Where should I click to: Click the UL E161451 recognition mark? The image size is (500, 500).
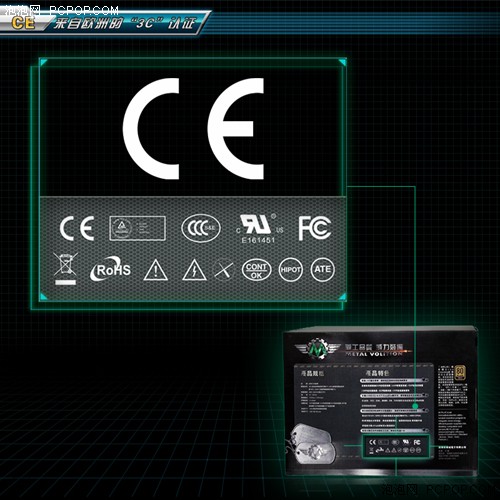point(259,229)
